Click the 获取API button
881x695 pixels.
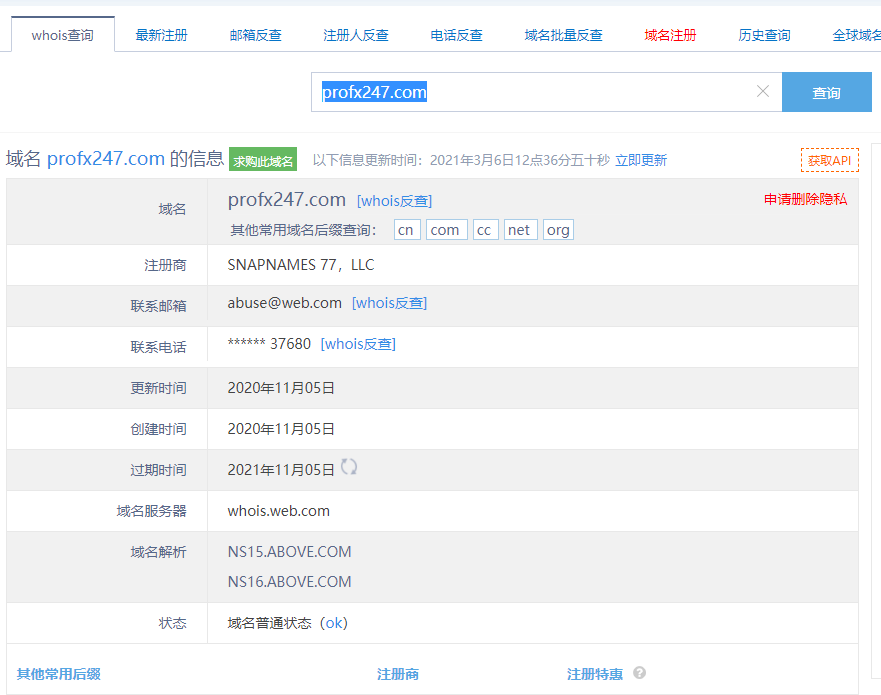point(829,160)
